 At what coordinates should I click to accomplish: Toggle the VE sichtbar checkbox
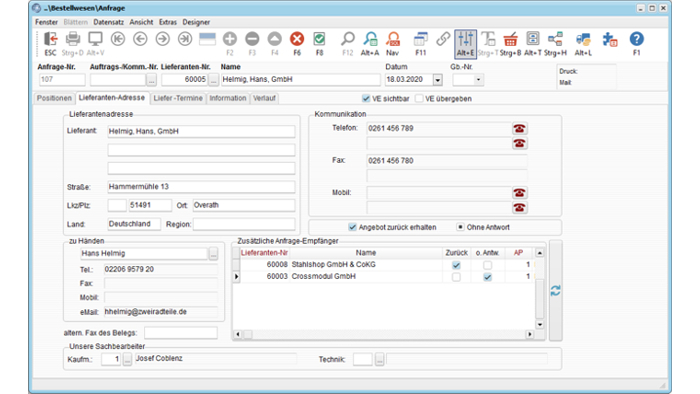(366, 98)
